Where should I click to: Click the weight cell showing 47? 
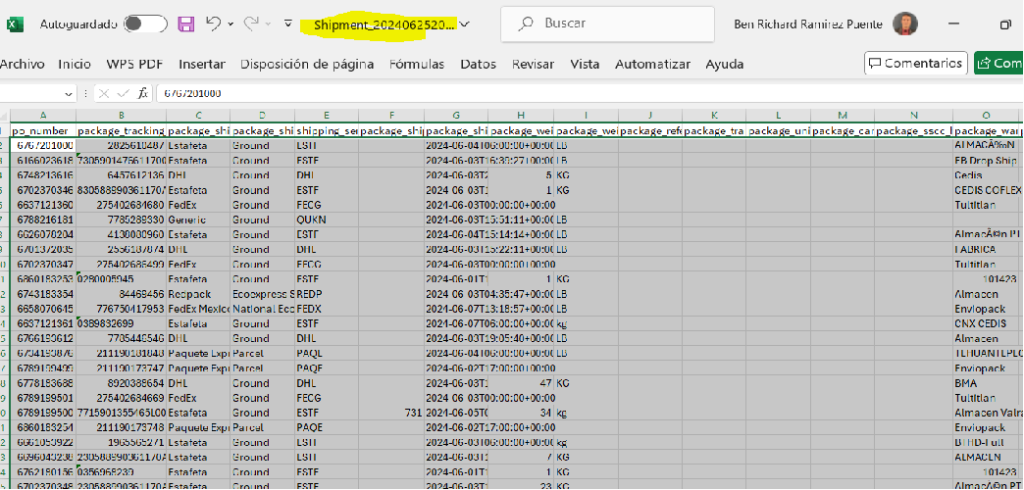click(521, 384)
